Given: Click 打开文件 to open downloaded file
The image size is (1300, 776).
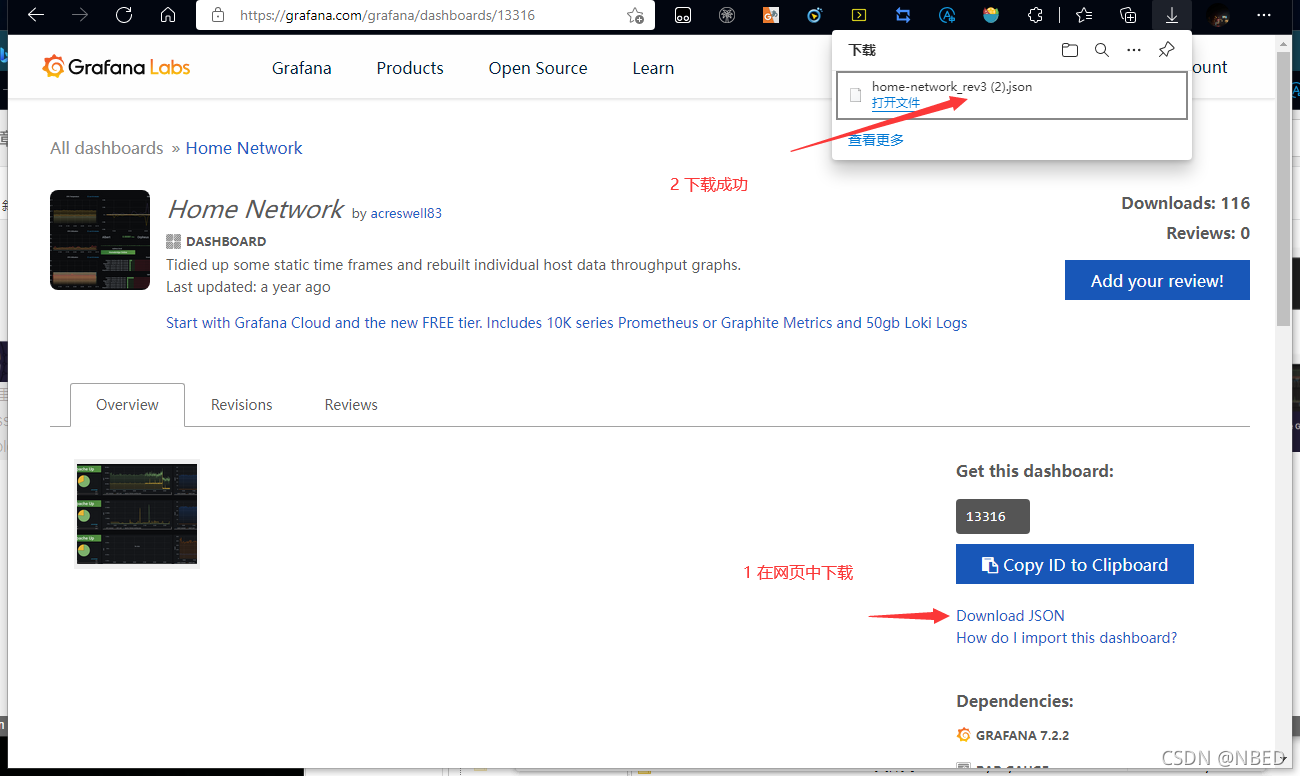Looking at the screenshot, I should pyautogui.click(x=896, y=102).
